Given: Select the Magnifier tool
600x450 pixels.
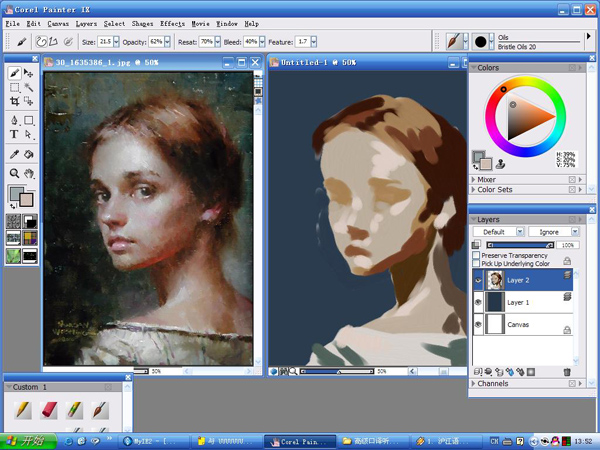Looking at the screenshot, I should (x=15, y=173).
